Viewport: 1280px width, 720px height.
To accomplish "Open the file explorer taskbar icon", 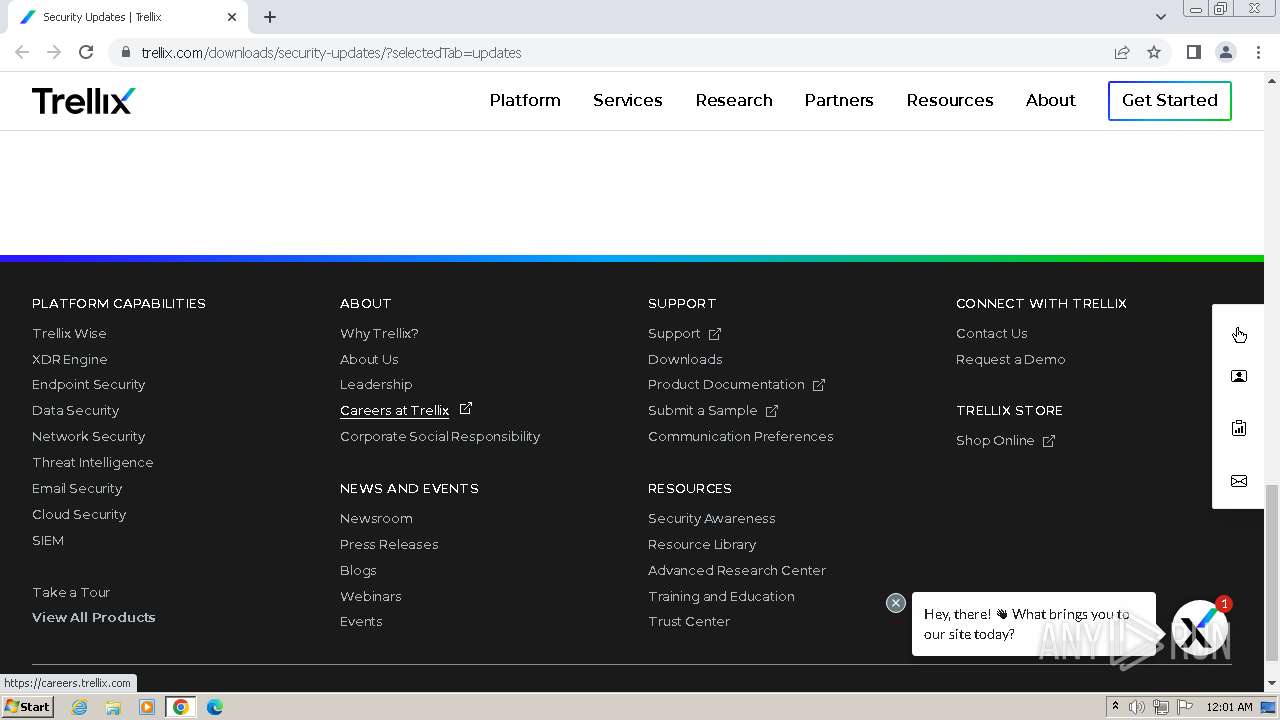I will [x=113, y=707].
